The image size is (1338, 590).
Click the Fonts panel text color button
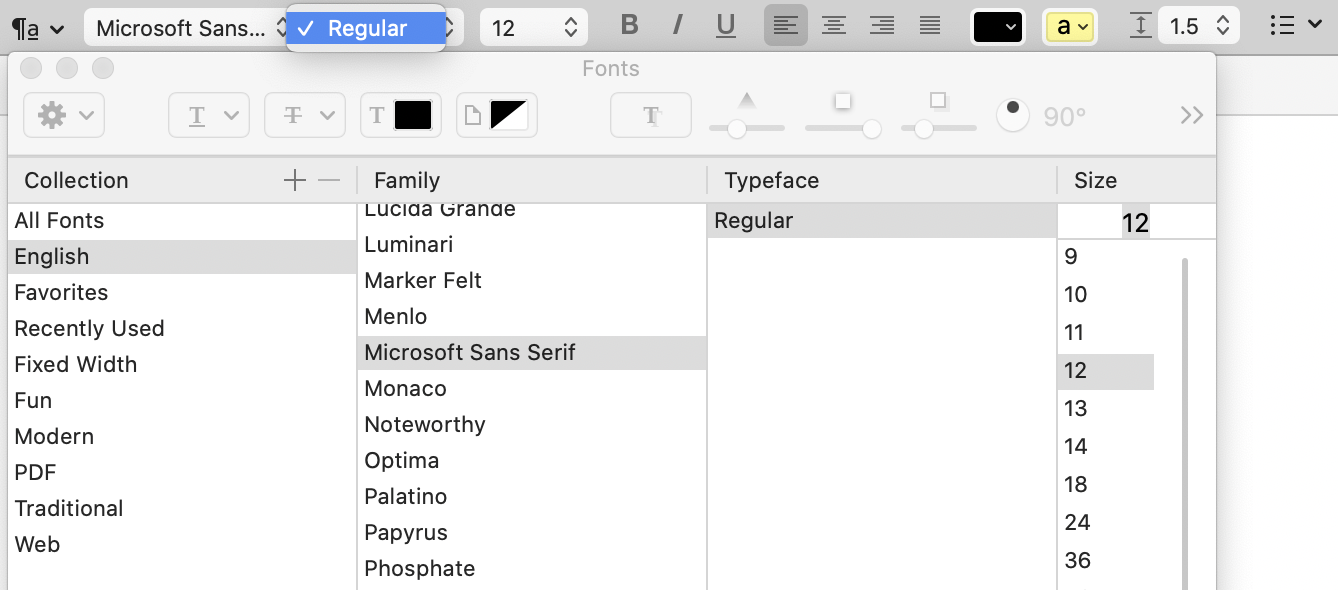(x=401, y=116)
